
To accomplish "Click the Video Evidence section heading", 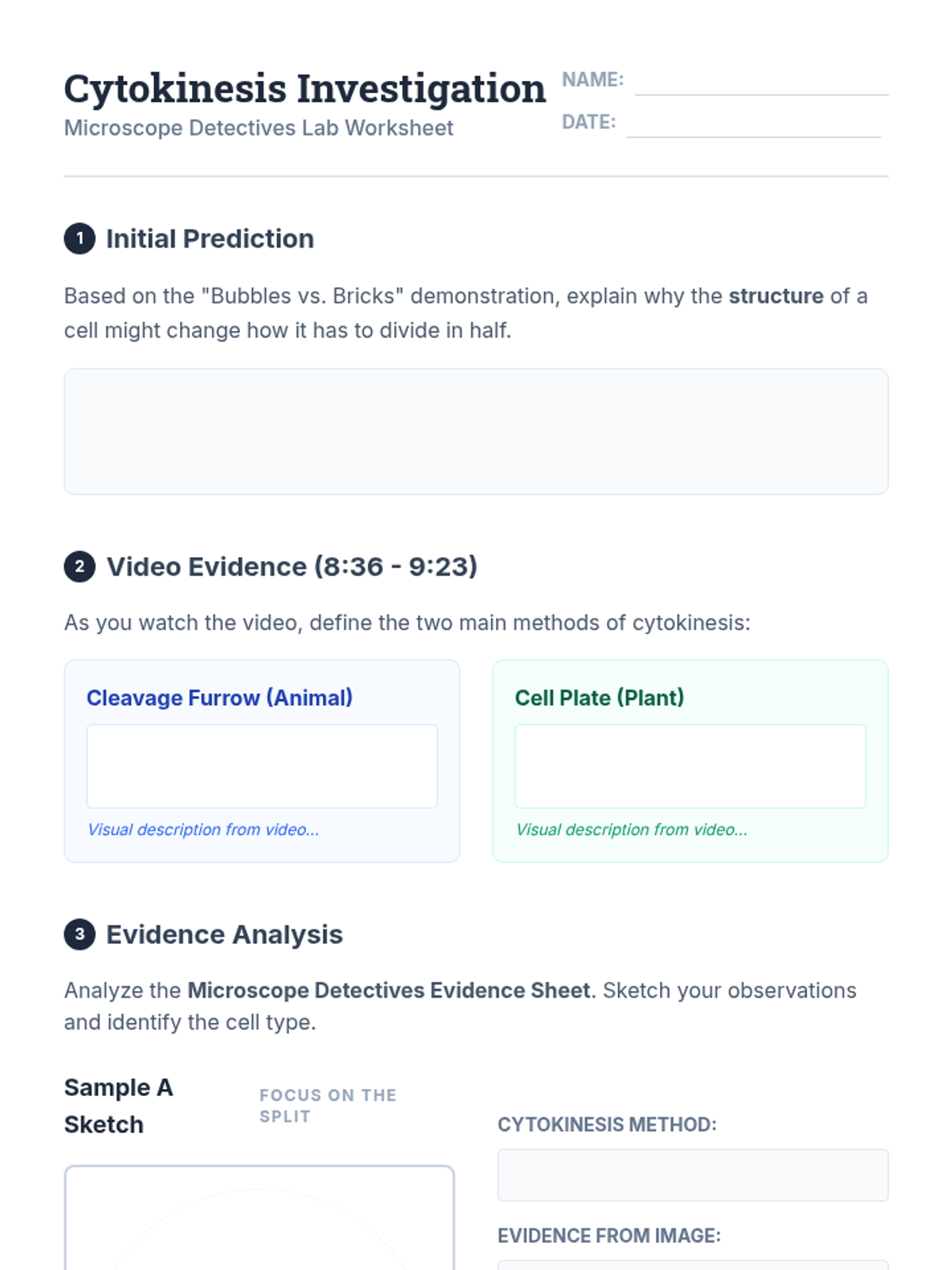I will point(292,567).
